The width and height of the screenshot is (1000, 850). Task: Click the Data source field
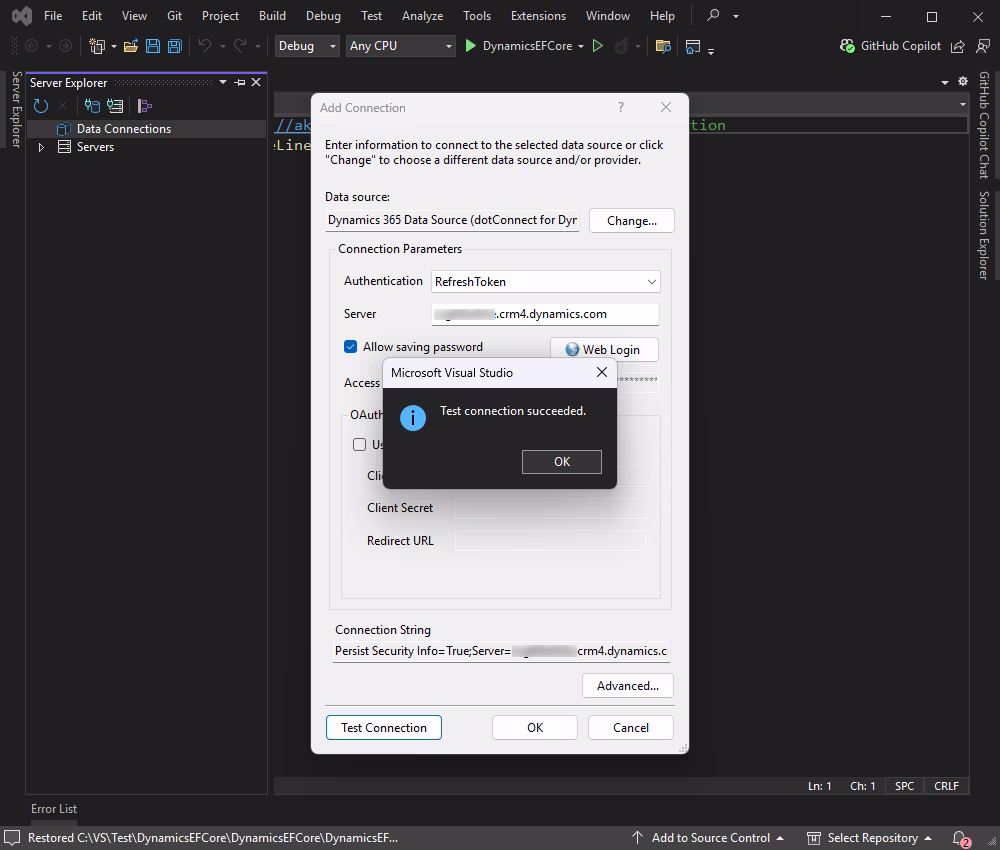click(452, 220)
